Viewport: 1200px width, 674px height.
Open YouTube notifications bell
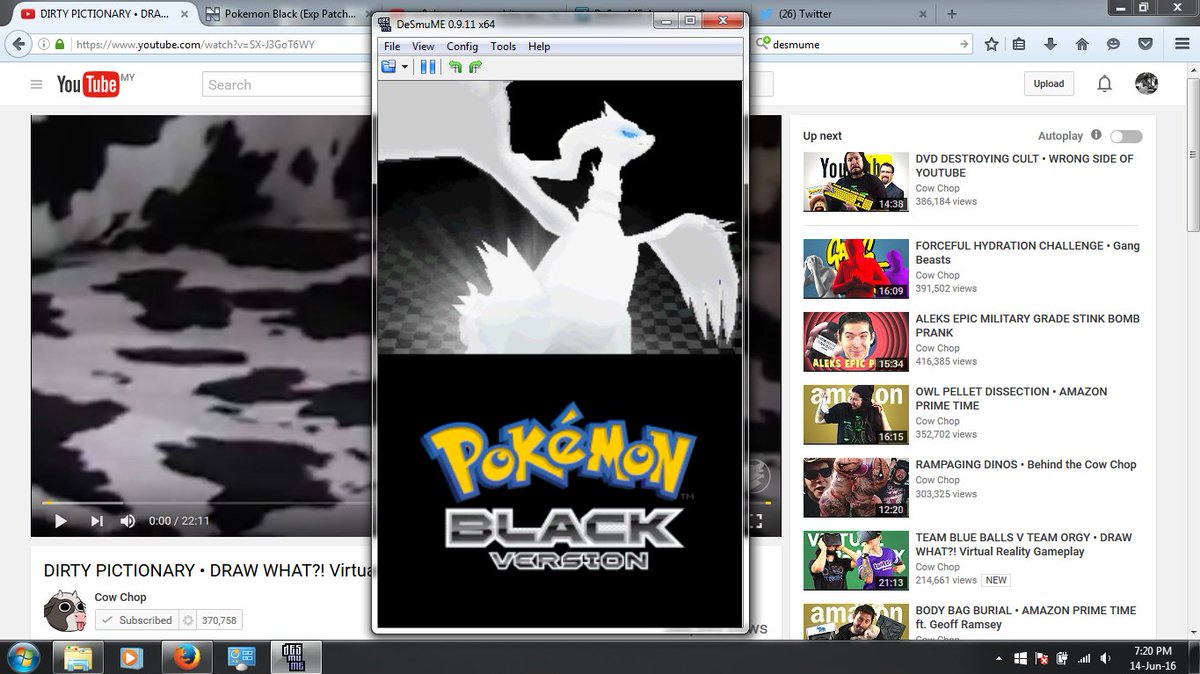[x=1104, y=84]
